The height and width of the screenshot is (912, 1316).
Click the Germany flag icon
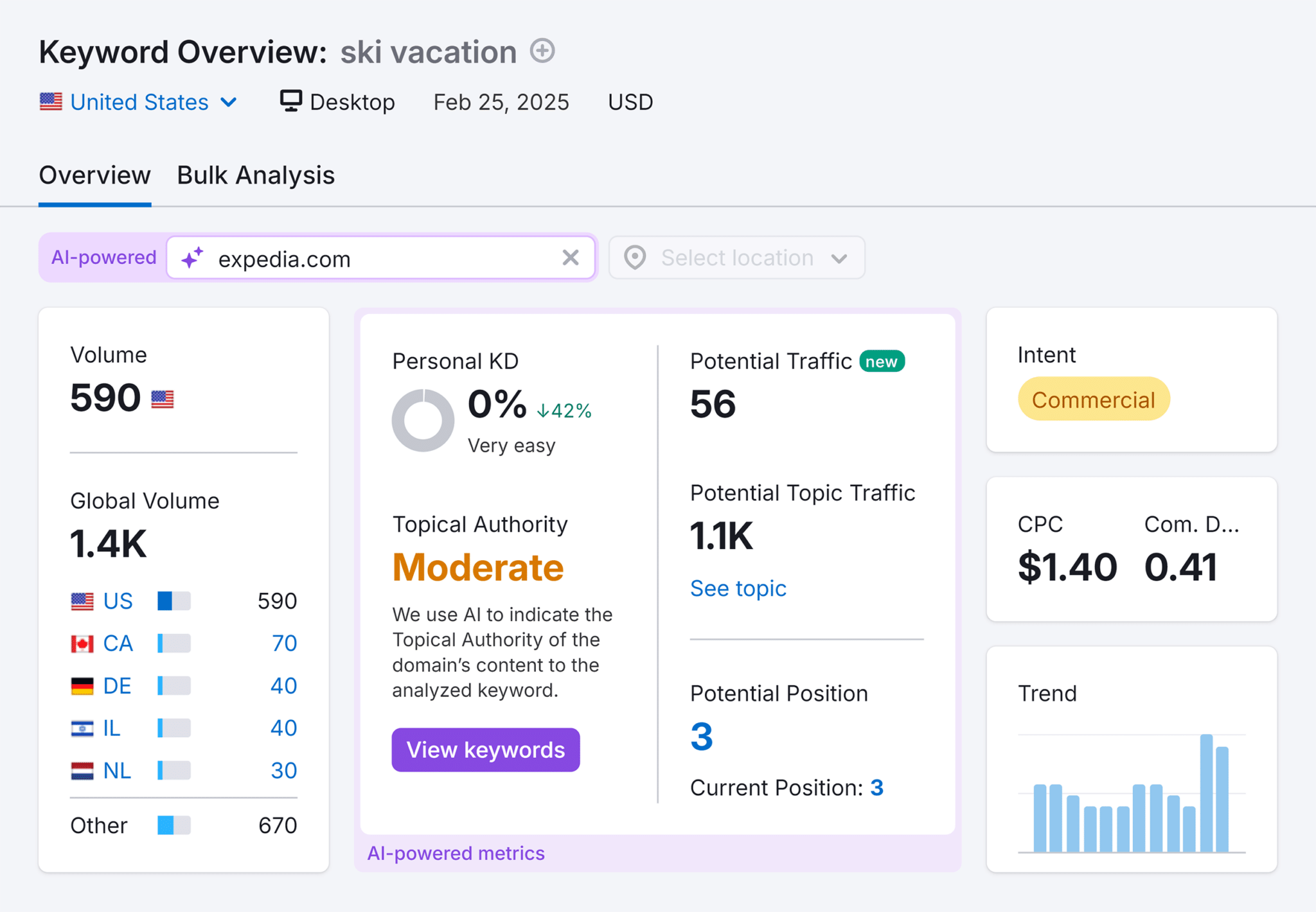coord(82,686)
